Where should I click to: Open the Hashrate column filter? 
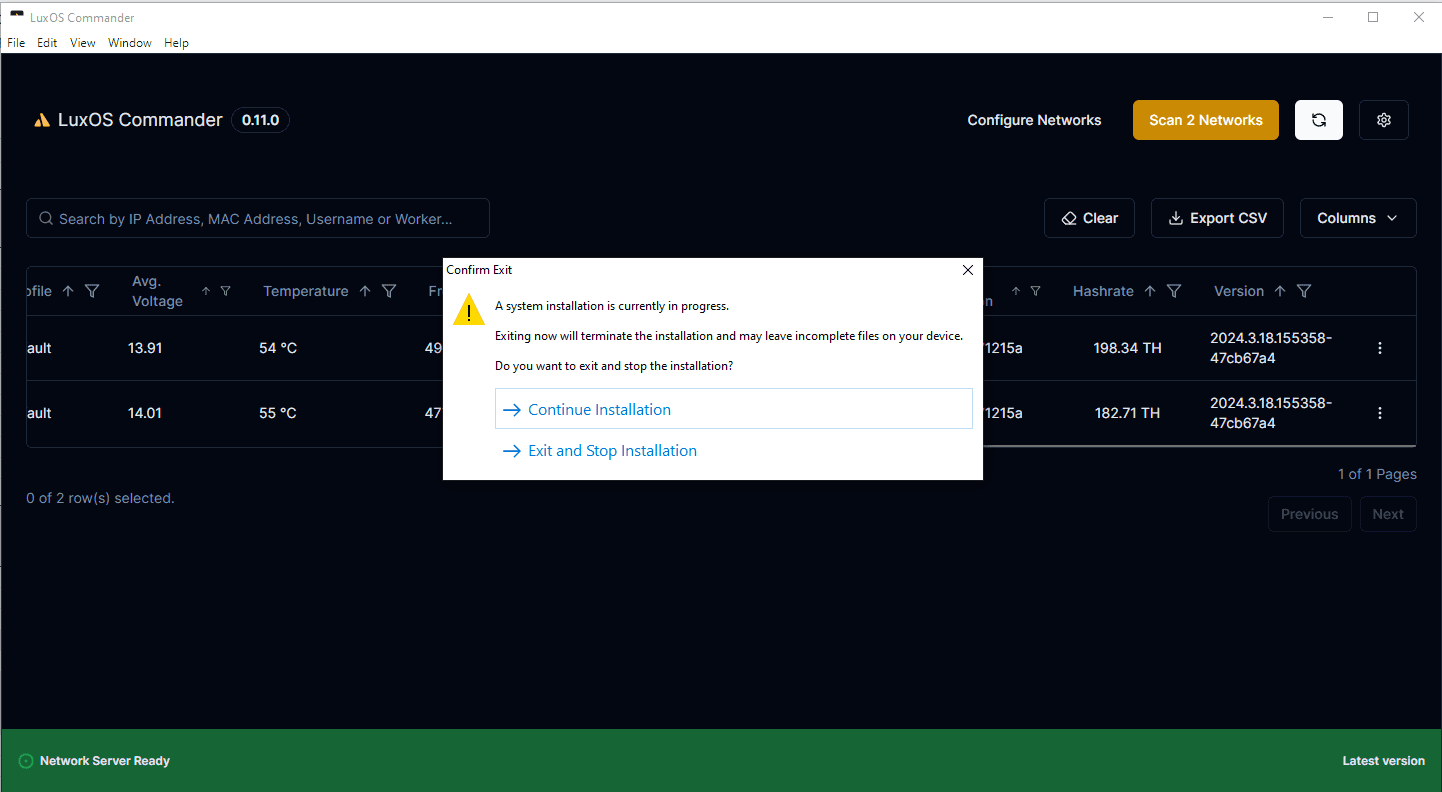point(1174,291)
